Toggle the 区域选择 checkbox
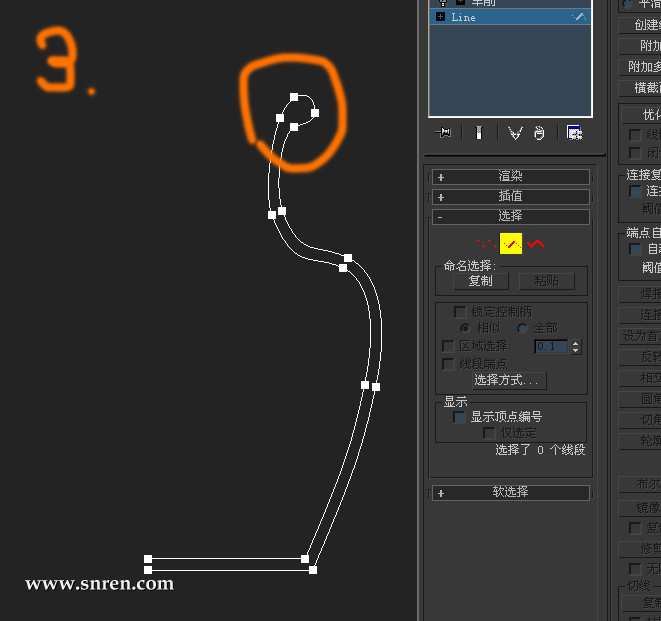Image resolution: width=661 pixels, height=621 pixels. coord(447,346)
